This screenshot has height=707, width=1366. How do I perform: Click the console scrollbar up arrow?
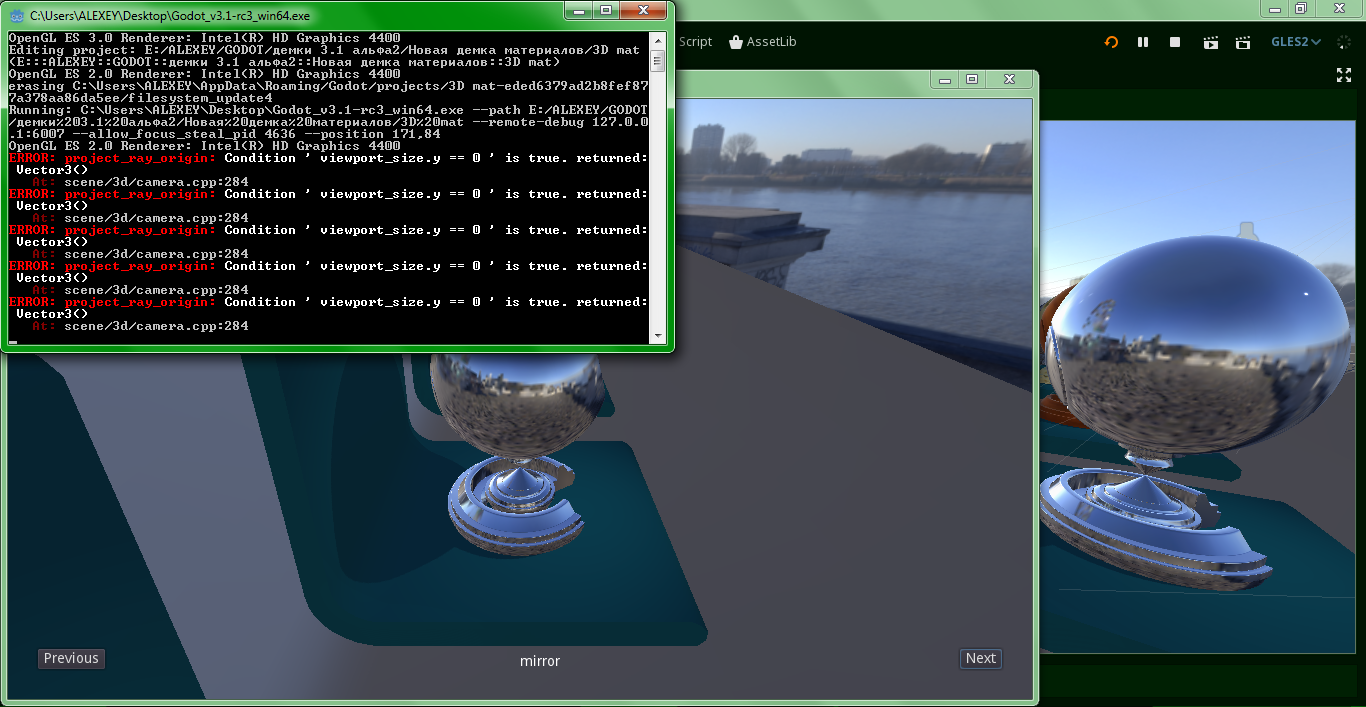tap(657, 40)
